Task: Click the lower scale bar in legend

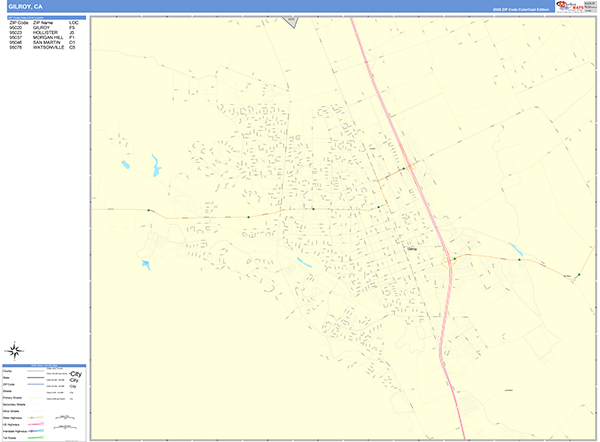Action: point(65,427)
